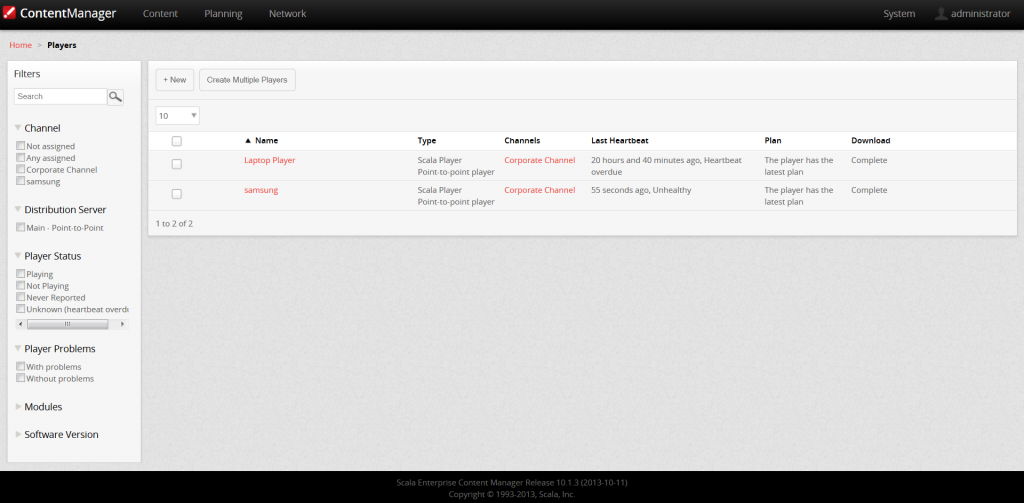Tick the Not assigned channel filter
This screenshot has height=503, width=1024.
point(21,146)
